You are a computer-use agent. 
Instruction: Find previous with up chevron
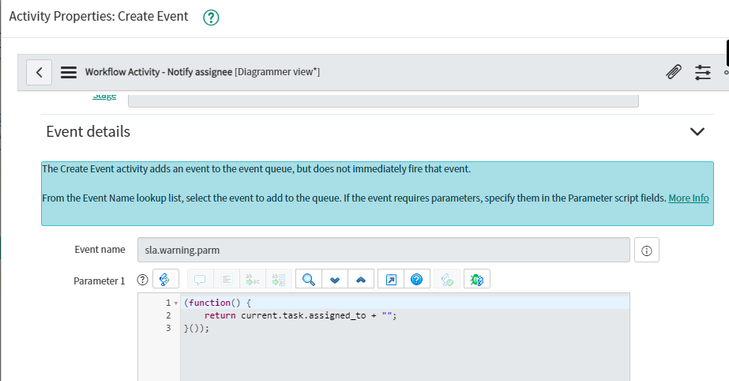361,280
